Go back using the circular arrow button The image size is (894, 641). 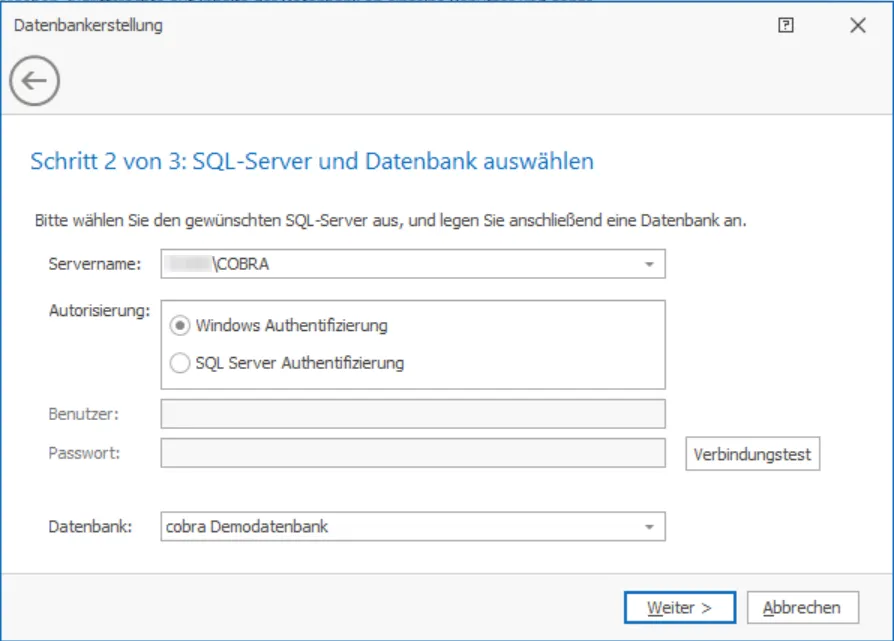(x=34, y=80)
